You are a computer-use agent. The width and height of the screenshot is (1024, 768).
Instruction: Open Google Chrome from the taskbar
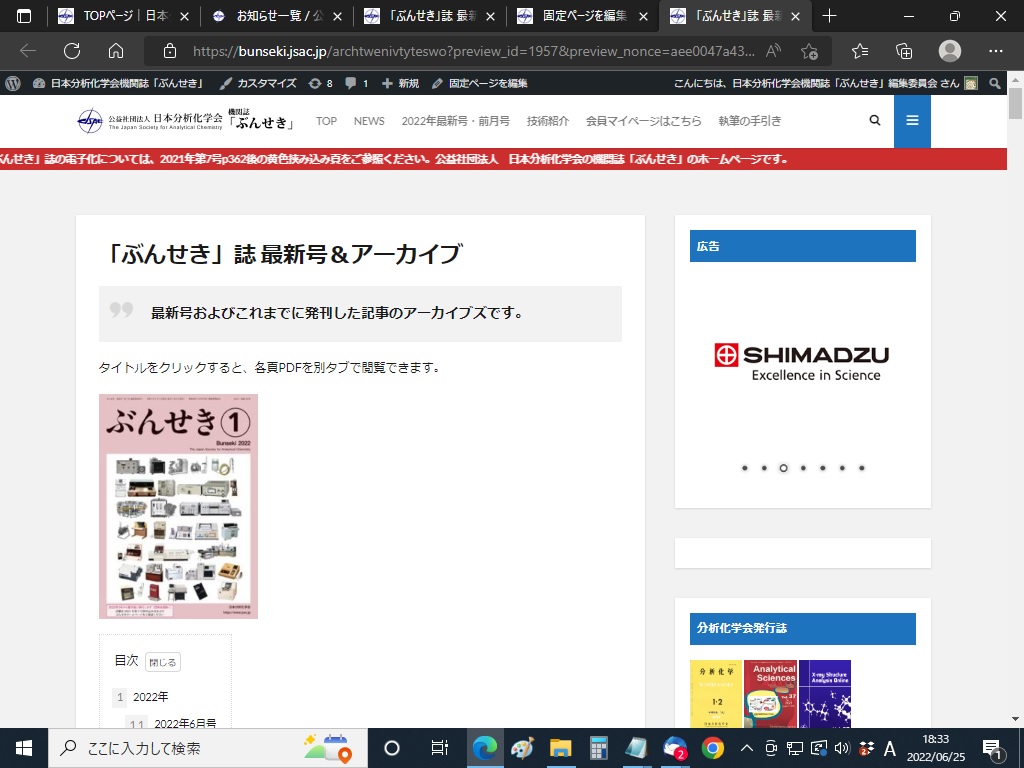pyautogui.click(x=712, y=748)
